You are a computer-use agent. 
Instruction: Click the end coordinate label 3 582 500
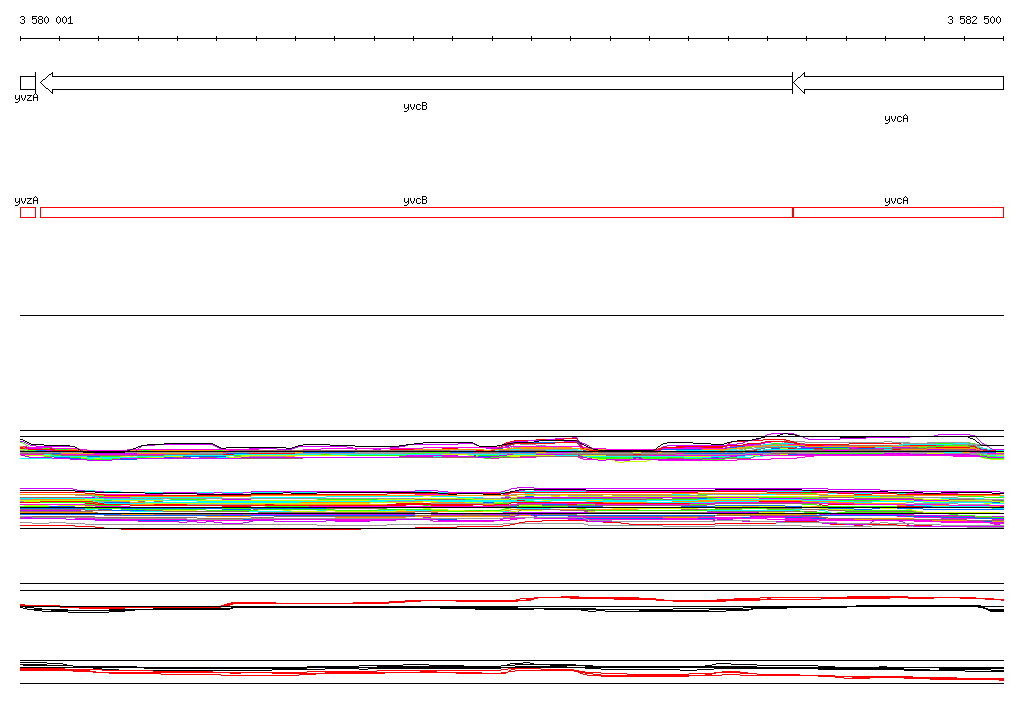point(974,20)
